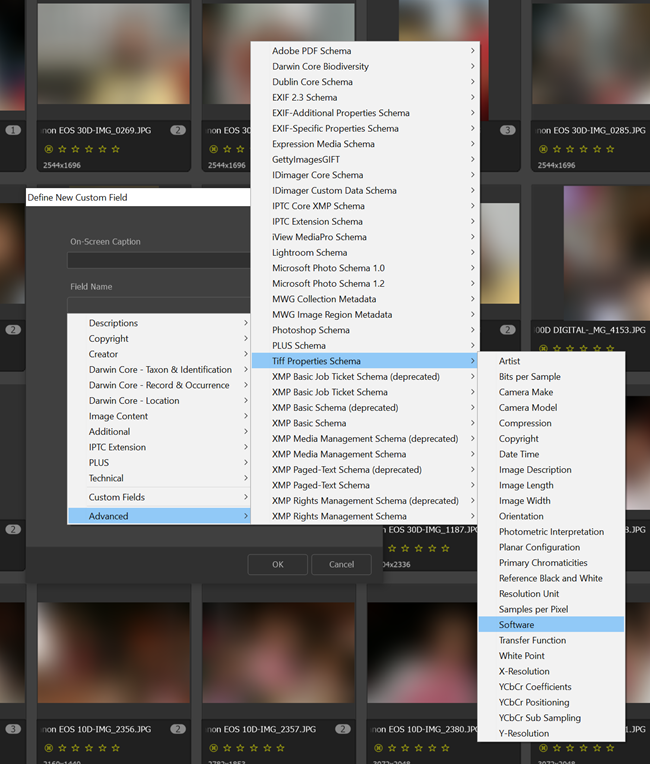Toggle reject icon on IMG_0269.JPG
The height and width of the screenshot is (764, 650).
[49, 149]
